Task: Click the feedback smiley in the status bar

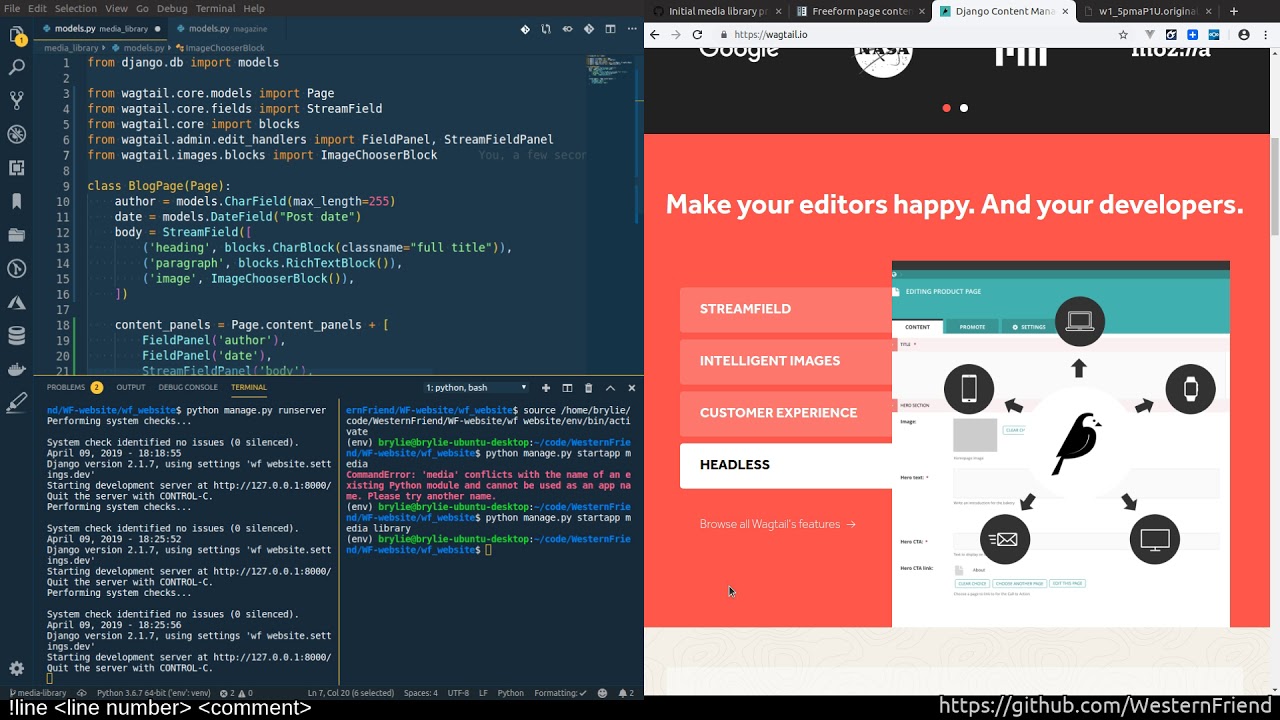Action: tap(602, 693)
